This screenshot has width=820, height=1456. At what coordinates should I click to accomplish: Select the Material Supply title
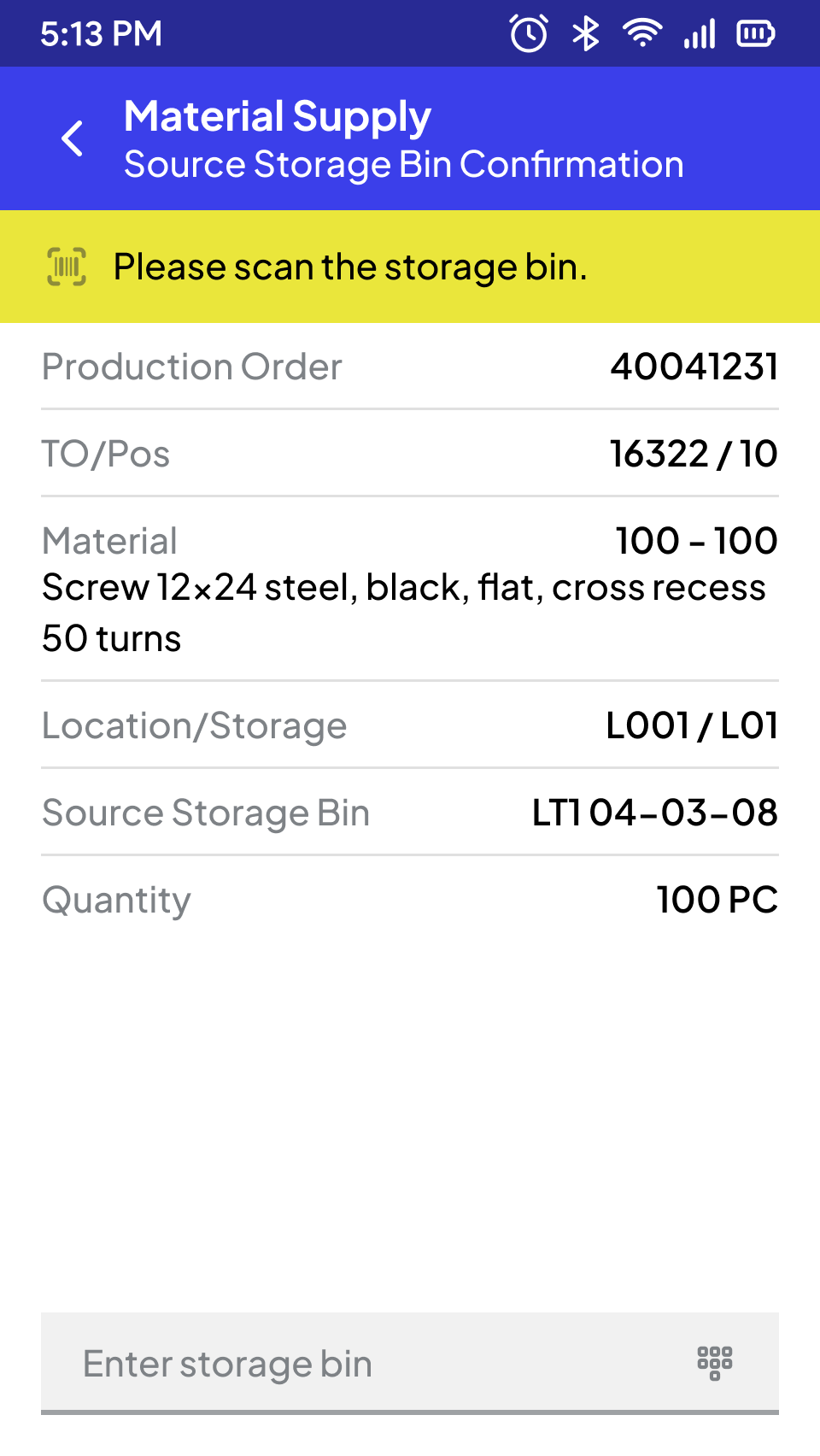click(278, 117)
